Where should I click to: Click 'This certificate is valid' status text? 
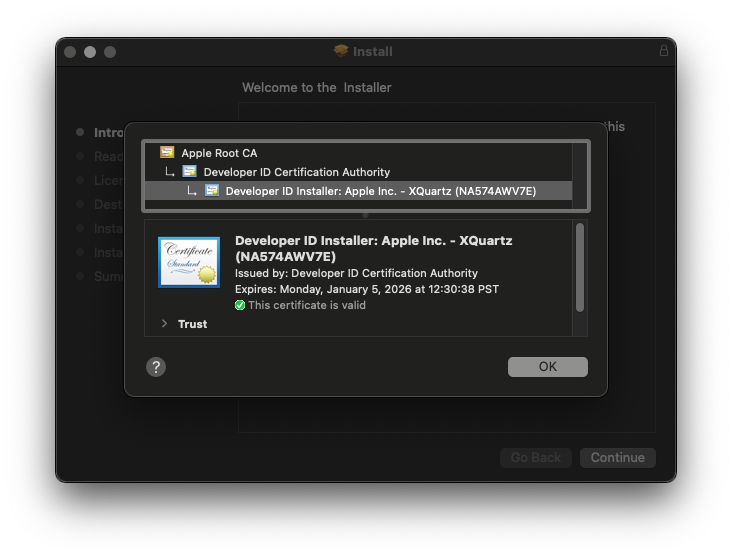click(307, 305)
